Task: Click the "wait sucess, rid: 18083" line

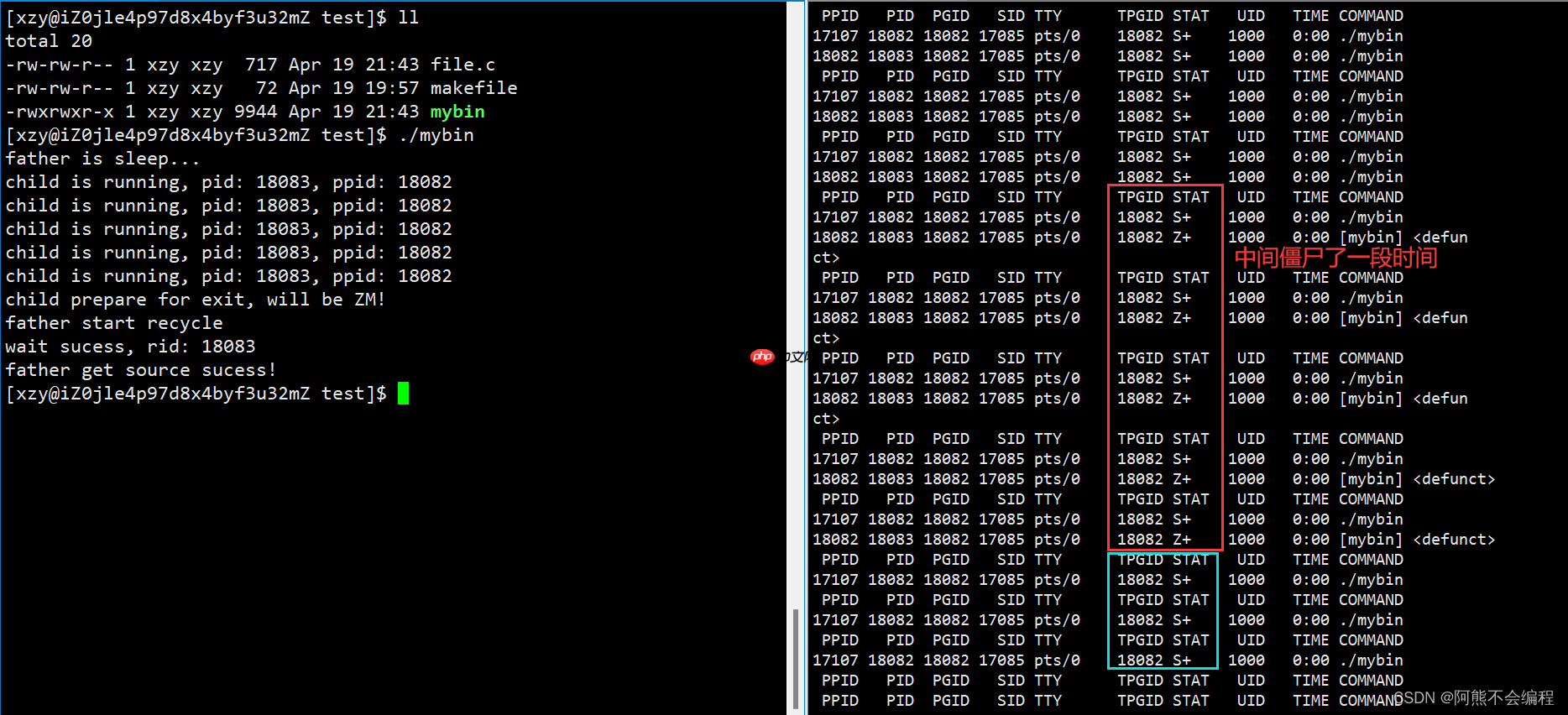Action: coord(130,347)
